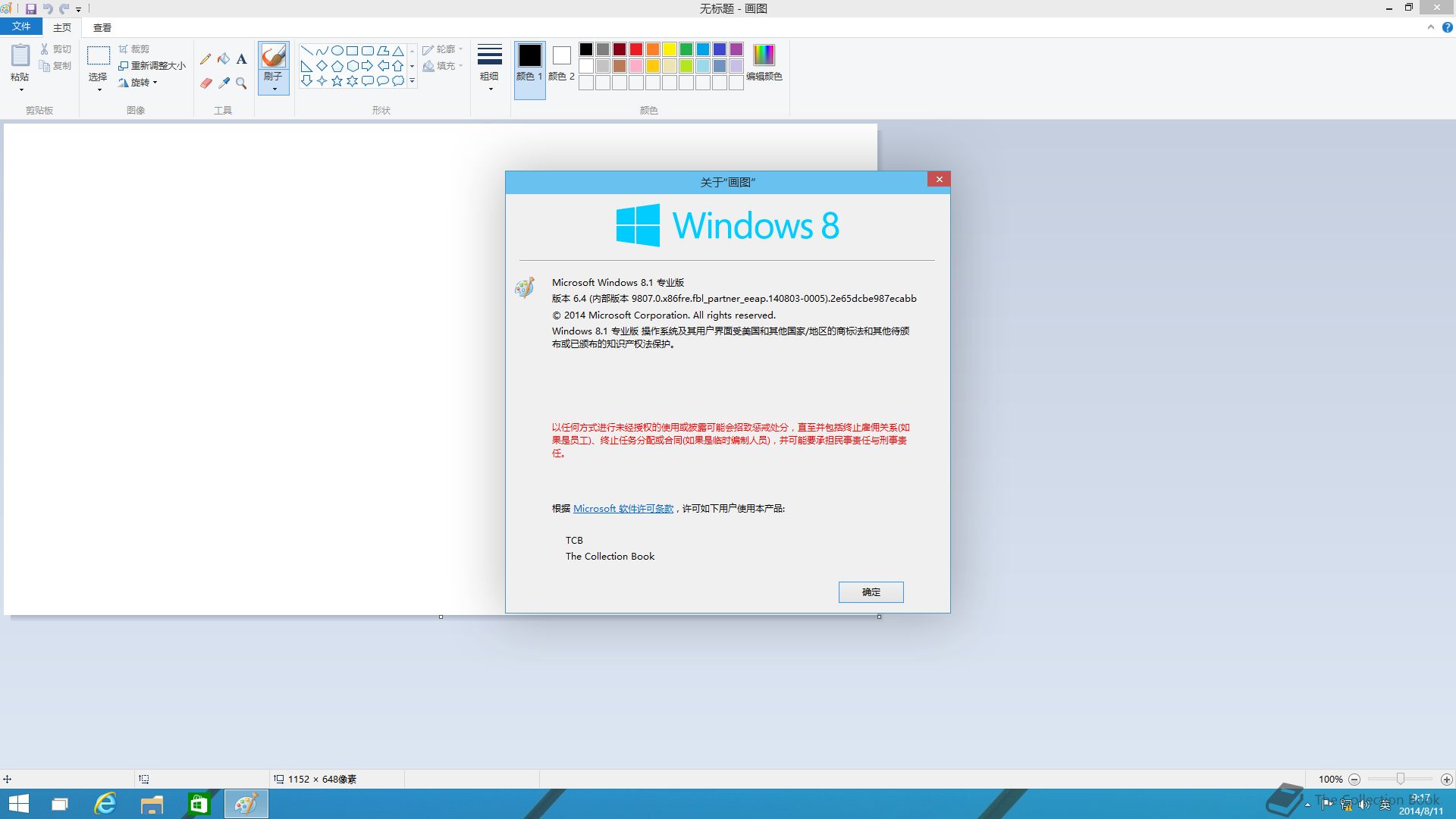Choose the Cloud callout shape
This screenshot has height=819, width=1456.
pos(397,81)
